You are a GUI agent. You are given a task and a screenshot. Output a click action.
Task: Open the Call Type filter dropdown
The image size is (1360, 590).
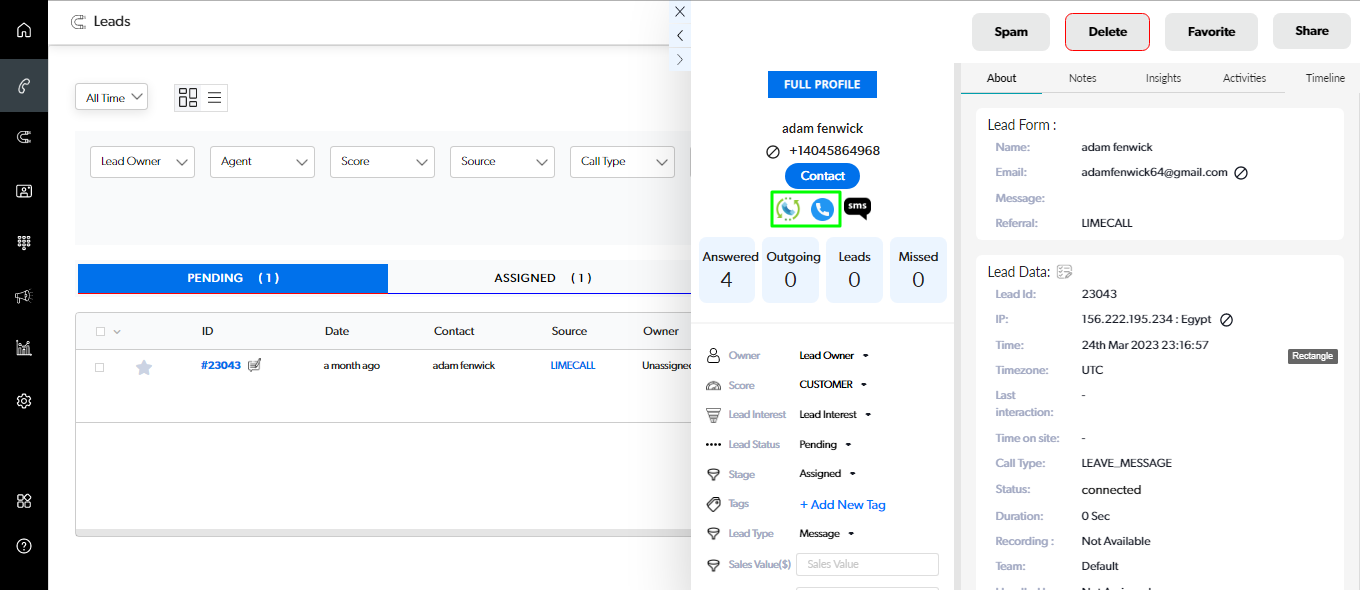[x=622, y=162]
